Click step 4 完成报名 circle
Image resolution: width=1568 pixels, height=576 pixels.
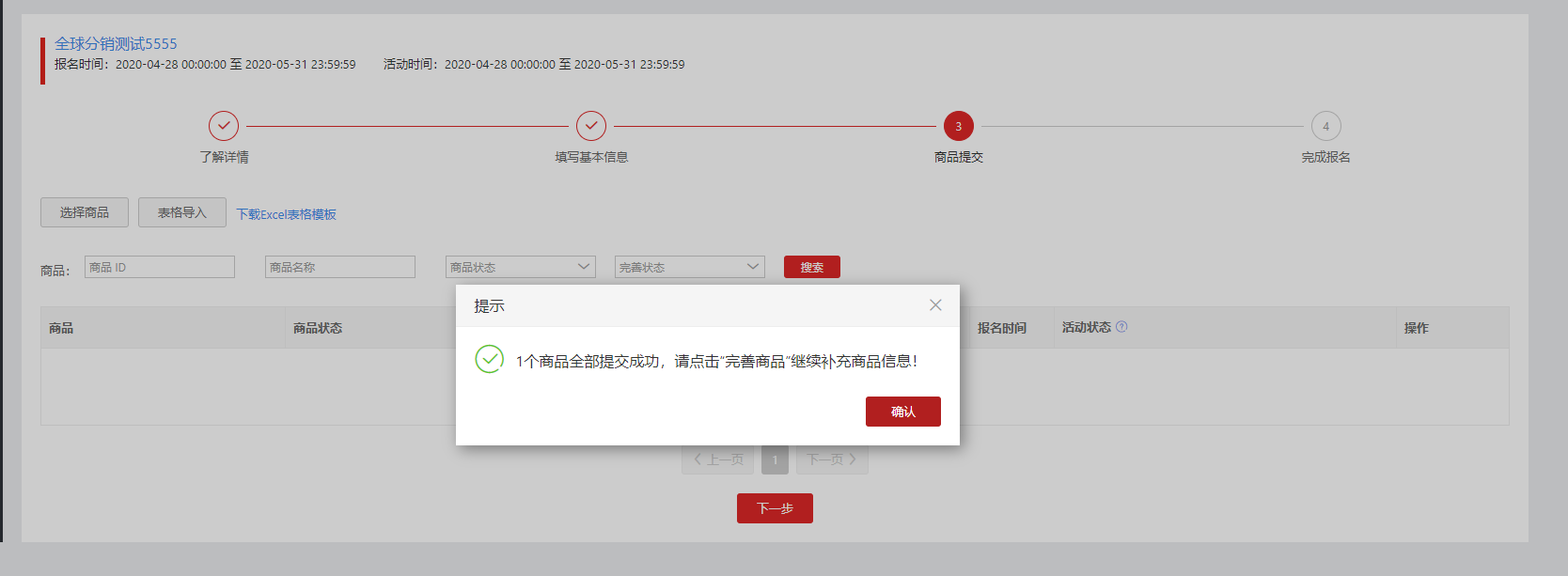click(1325, 126)
